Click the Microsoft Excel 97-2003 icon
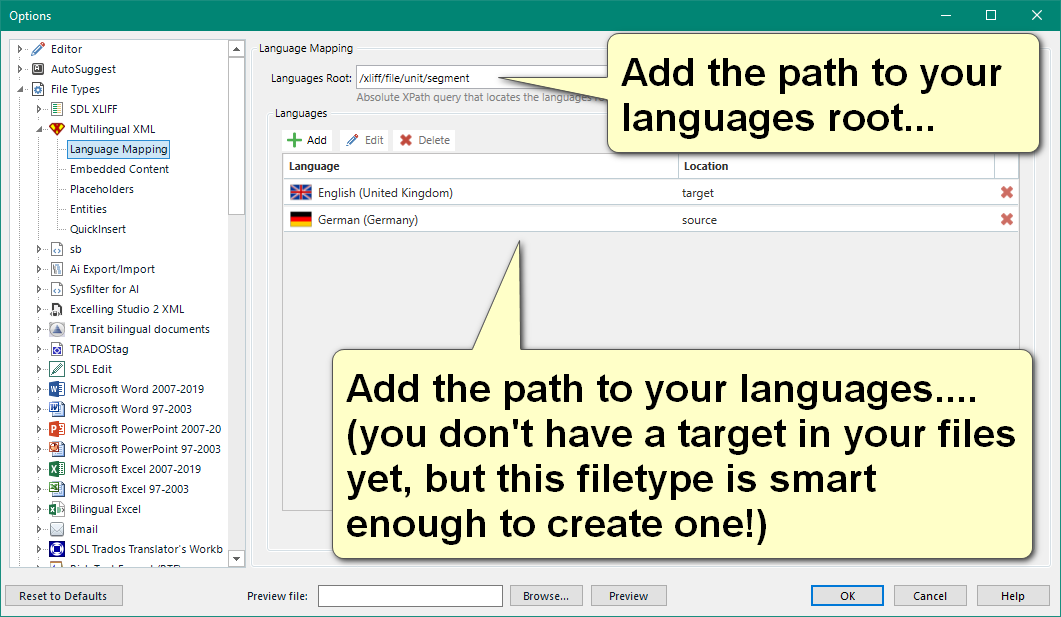1061x617 pixels. pyautogui.click(x=58, y=489)
